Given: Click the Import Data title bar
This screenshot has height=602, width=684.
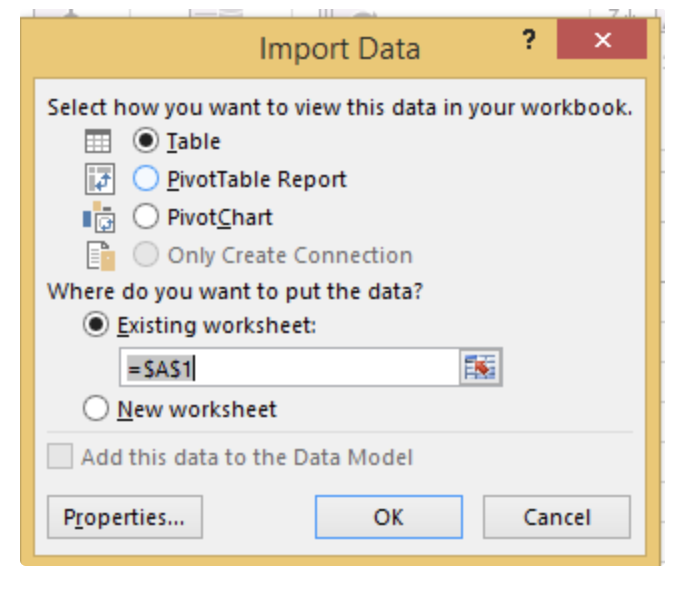Looking at the screenshot, I should coord(338,47).
